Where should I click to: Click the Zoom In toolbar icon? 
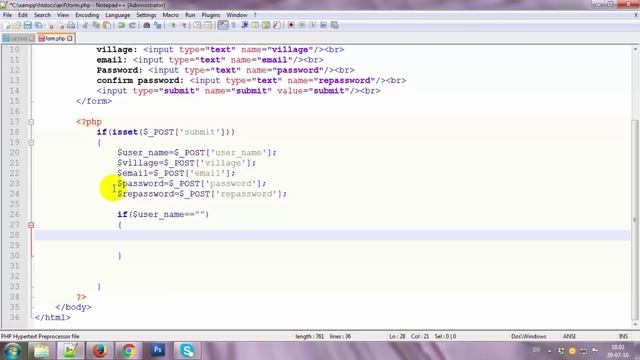click(173, 25)
